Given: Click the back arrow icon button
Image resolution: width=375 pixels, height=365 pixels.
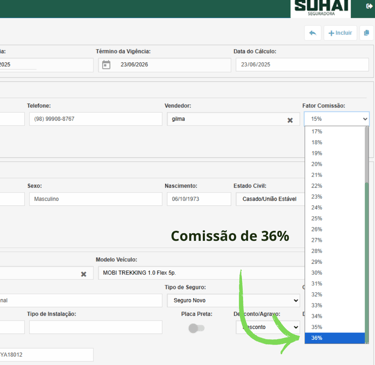Looking at the screenshot, I should click(x=313, y=33).
